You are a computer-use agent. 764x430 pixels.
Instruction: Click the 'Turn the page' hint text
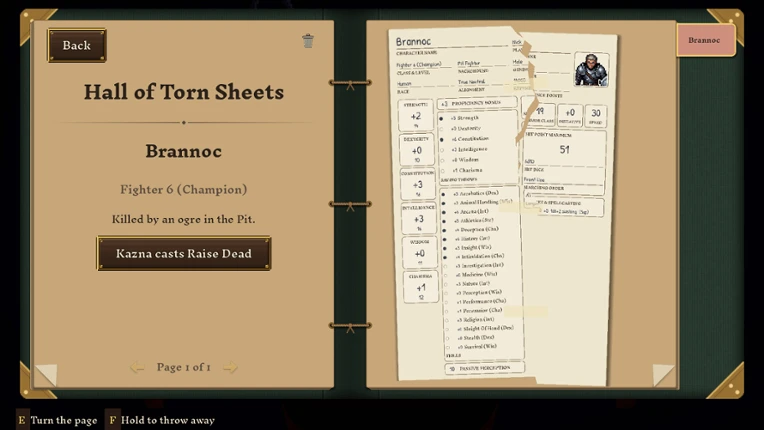click(64, 420)
